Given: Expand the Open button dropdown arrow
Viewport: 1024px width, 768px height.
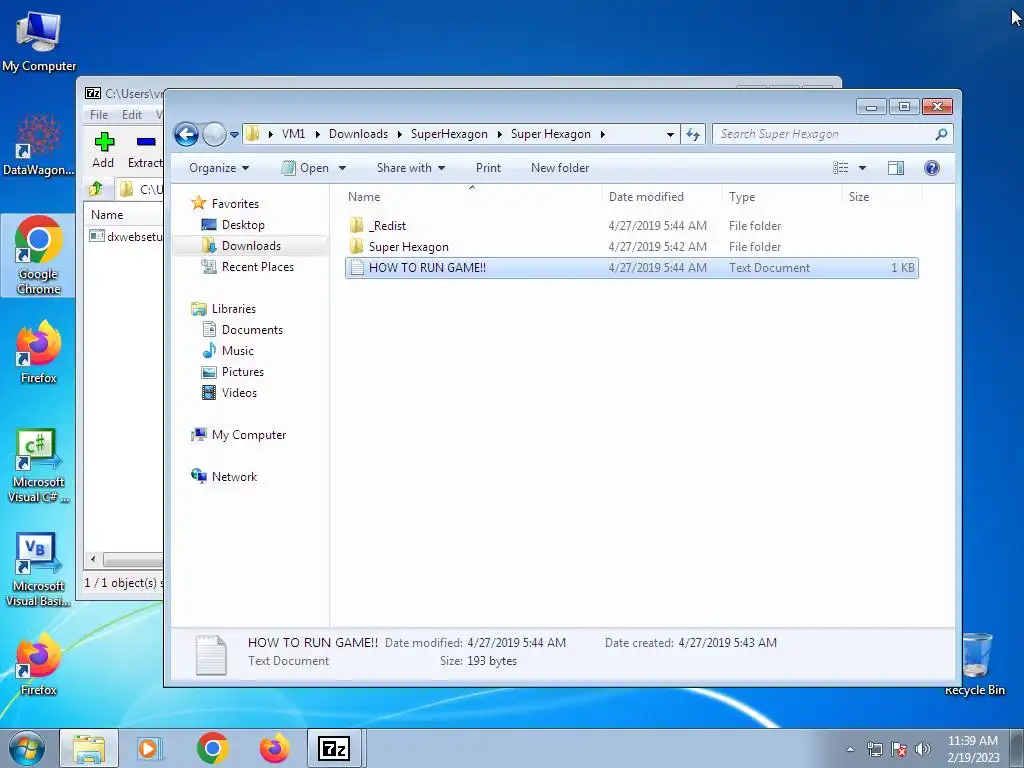Looking at the screenshot, I should coord(342,168).
